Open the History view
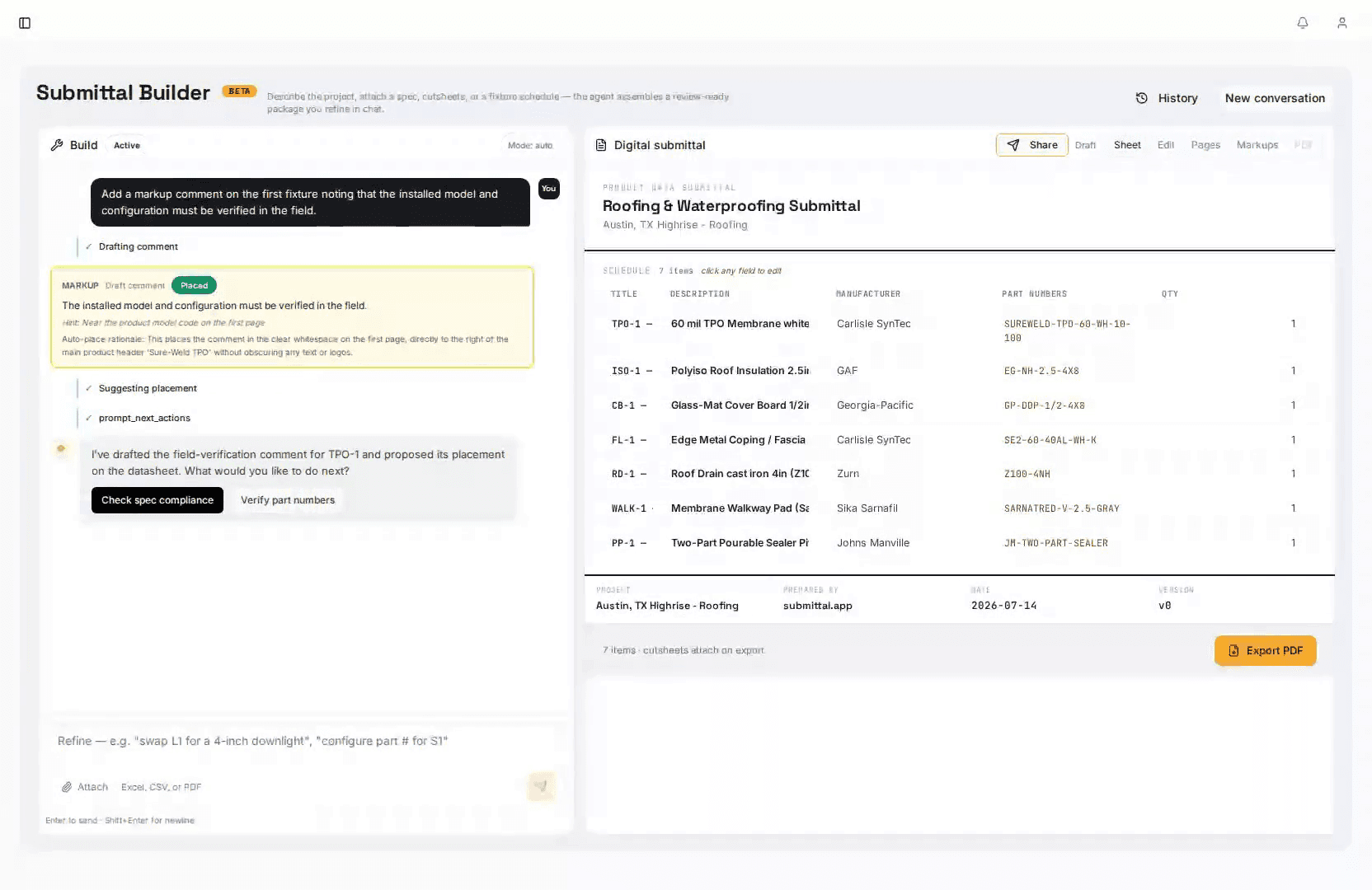 pos(1167,98)
